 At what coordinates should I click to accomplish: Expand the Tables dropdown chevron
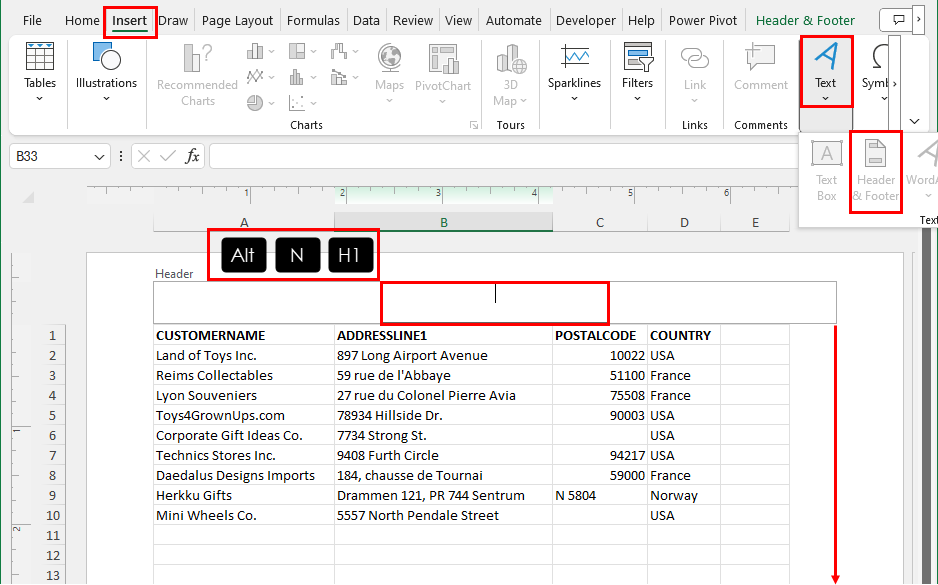tap(39, 99)
